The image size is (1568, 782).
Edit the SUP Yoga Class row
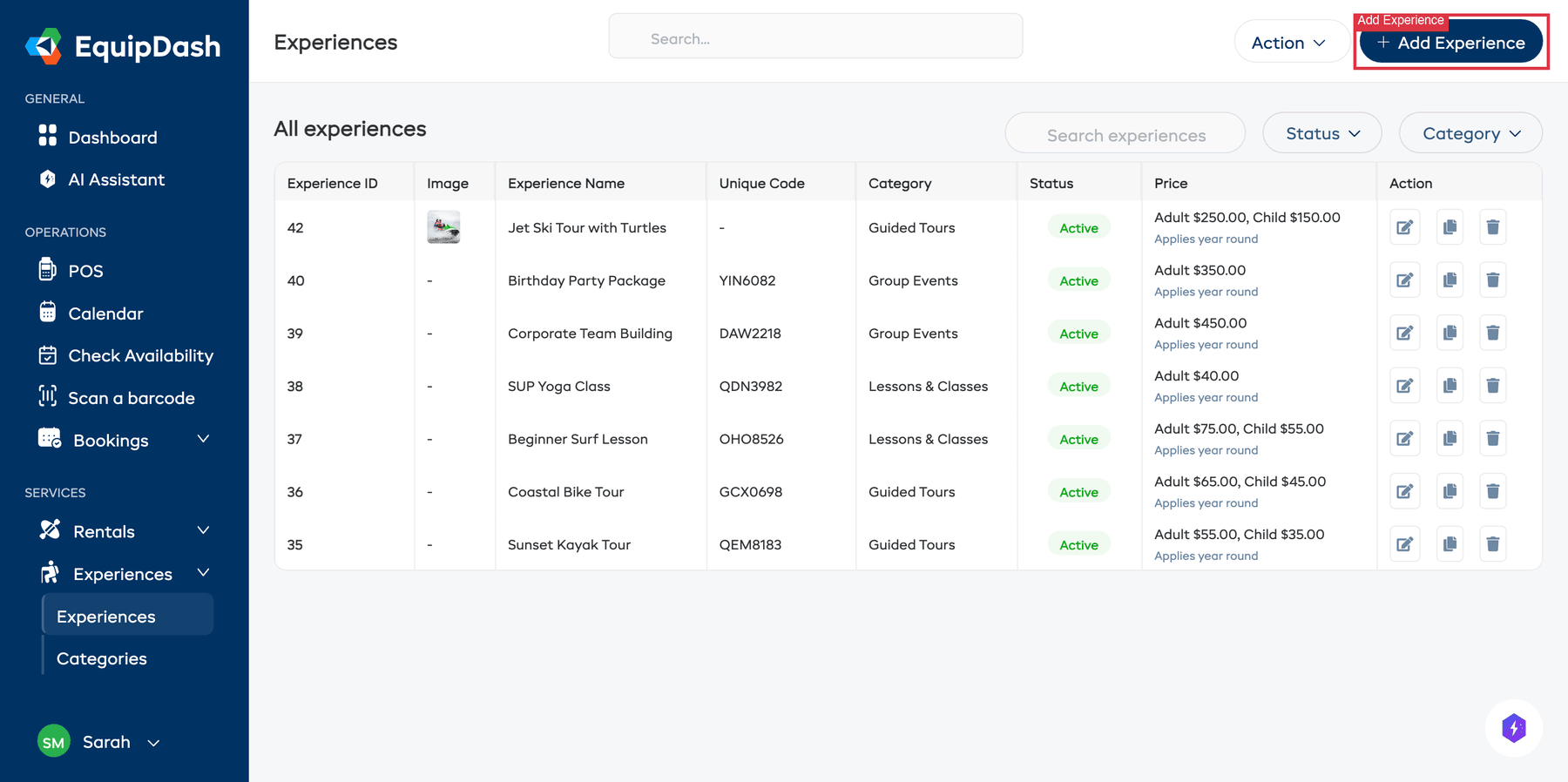(1404, 386)
